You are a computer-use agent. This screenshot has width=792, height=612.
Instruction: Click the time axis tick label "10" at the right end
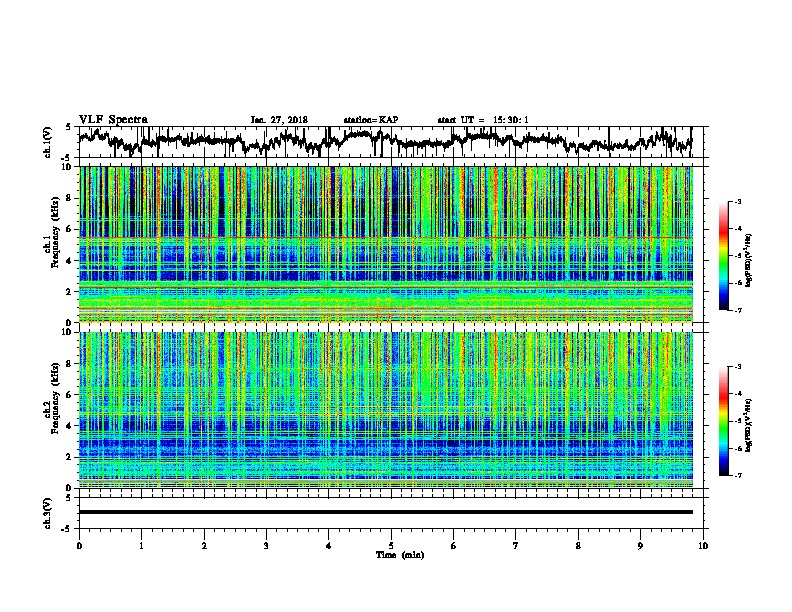point(703,545)
